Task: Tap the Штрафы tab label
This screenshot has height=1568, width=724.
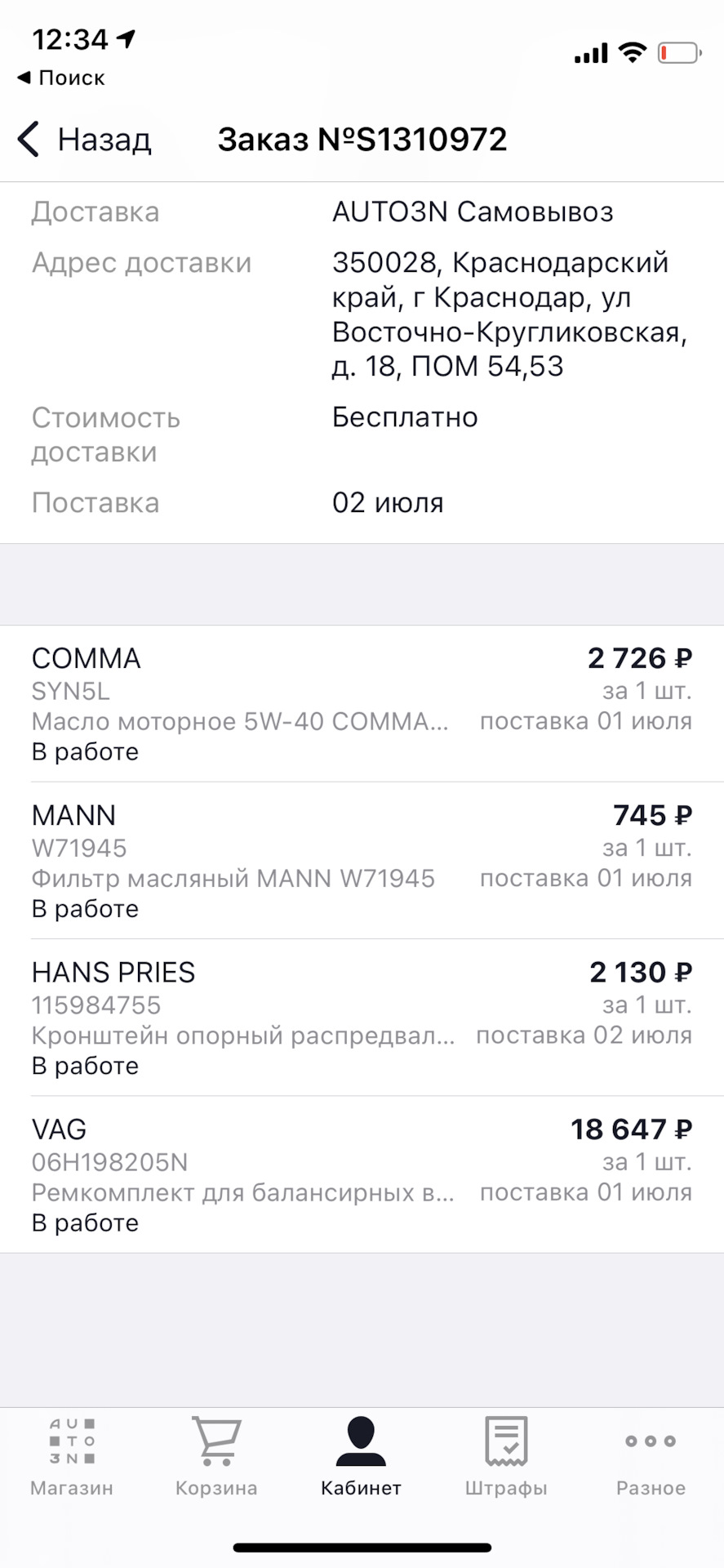Action: point(506,1488)
